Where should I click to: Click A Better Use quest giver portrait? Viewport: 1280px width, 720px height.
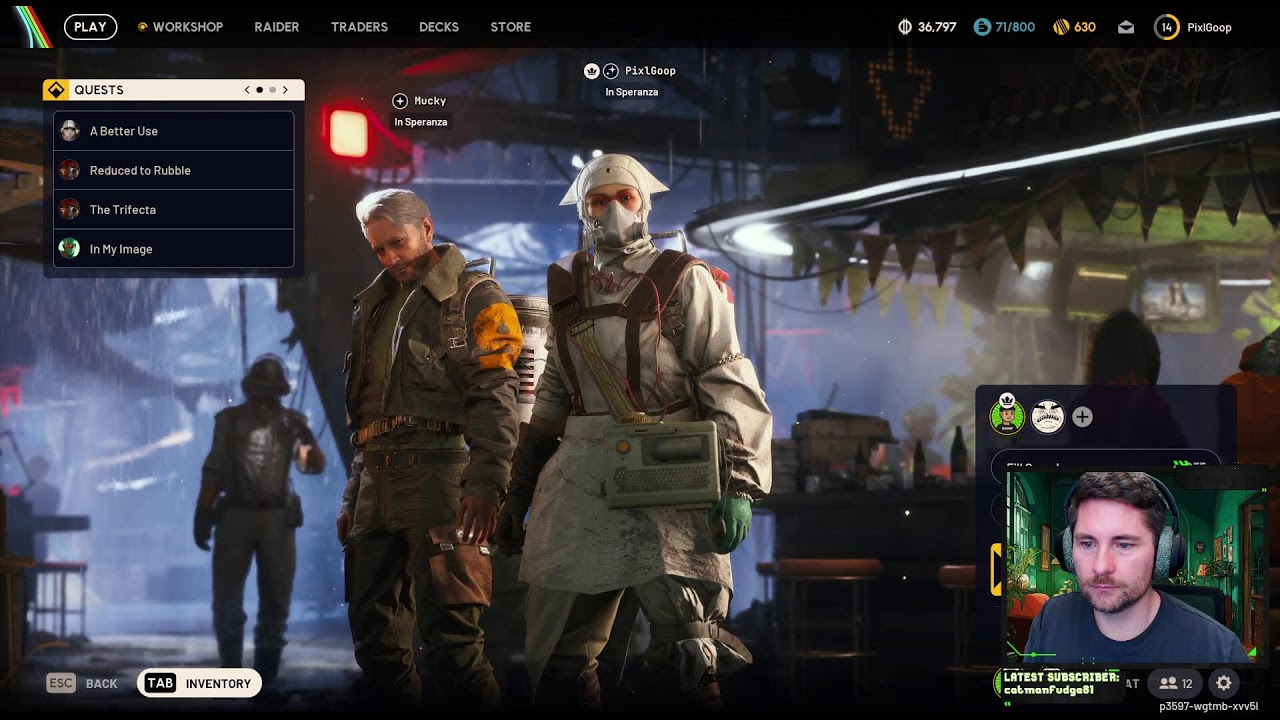(69, 131)
